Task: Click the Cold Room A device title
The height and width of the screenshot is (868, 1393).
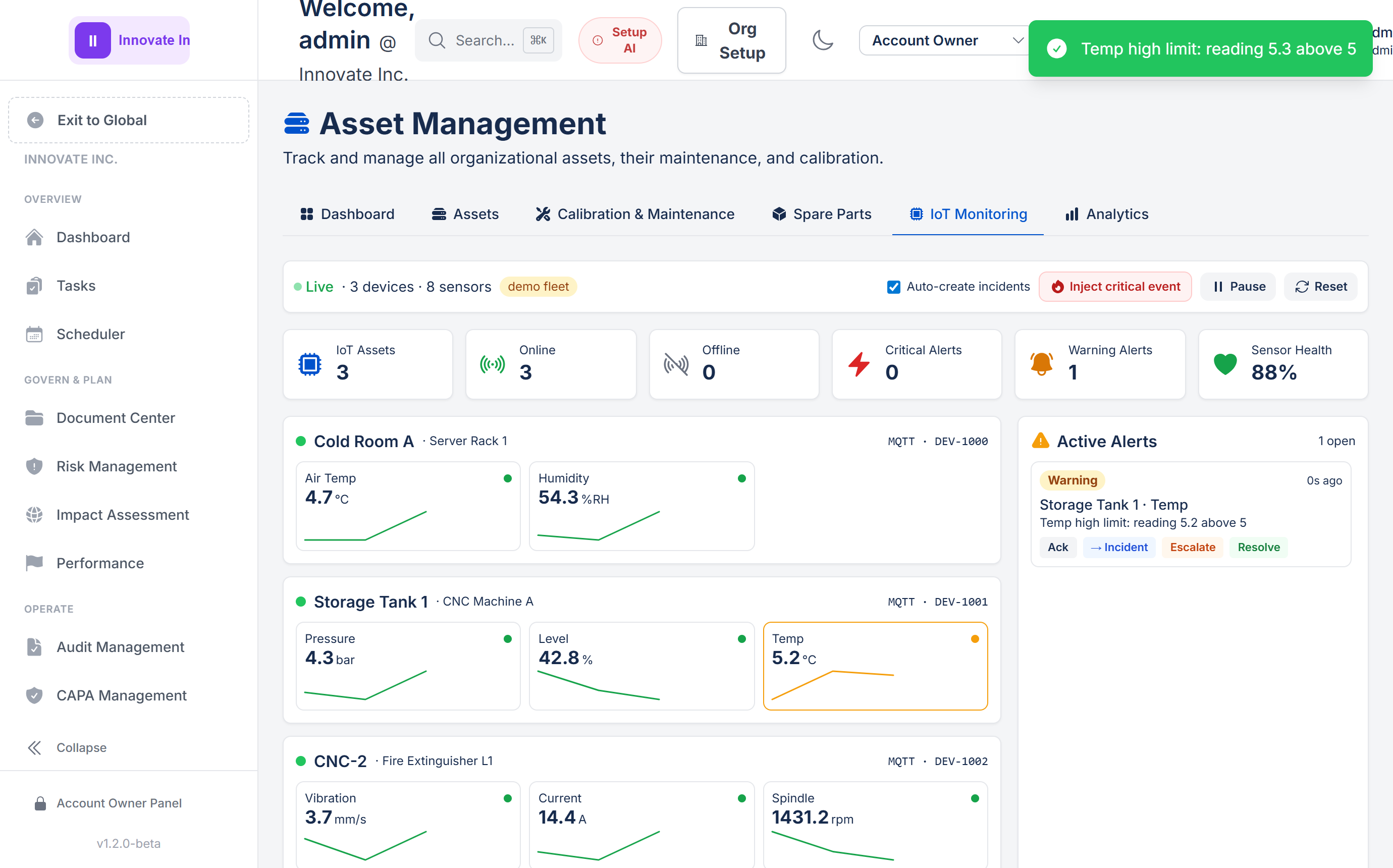Action: (x=363, y=441)
